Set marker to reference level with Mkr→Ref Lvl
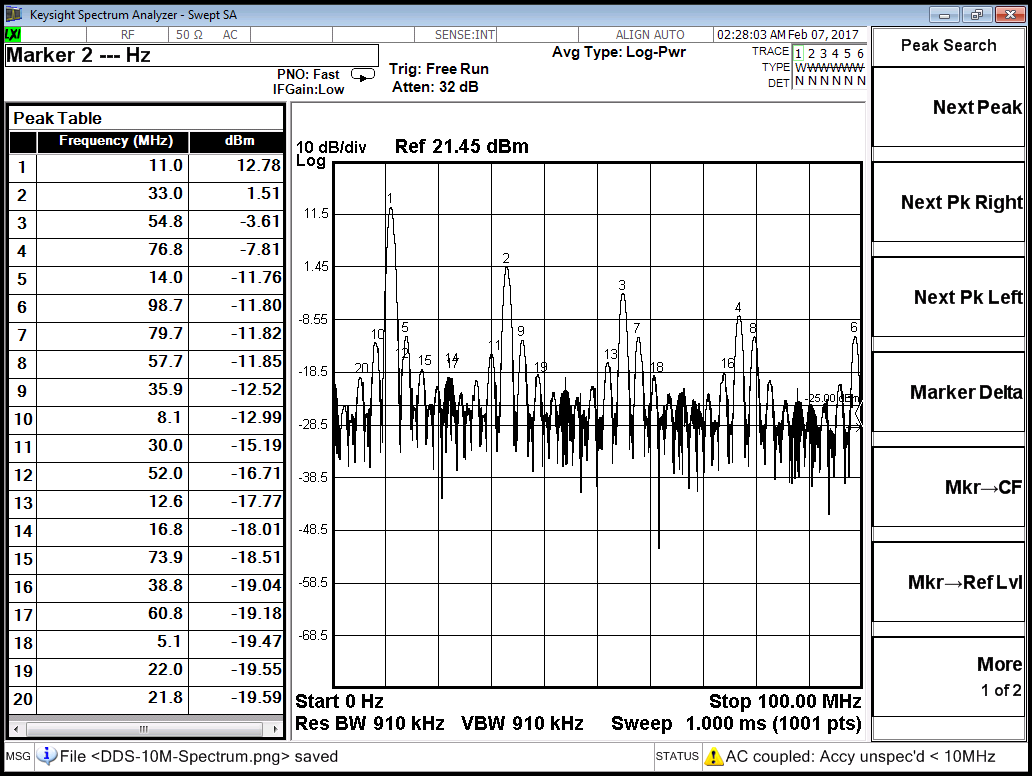The image size is (1032, 776). [x=948, y=582]
